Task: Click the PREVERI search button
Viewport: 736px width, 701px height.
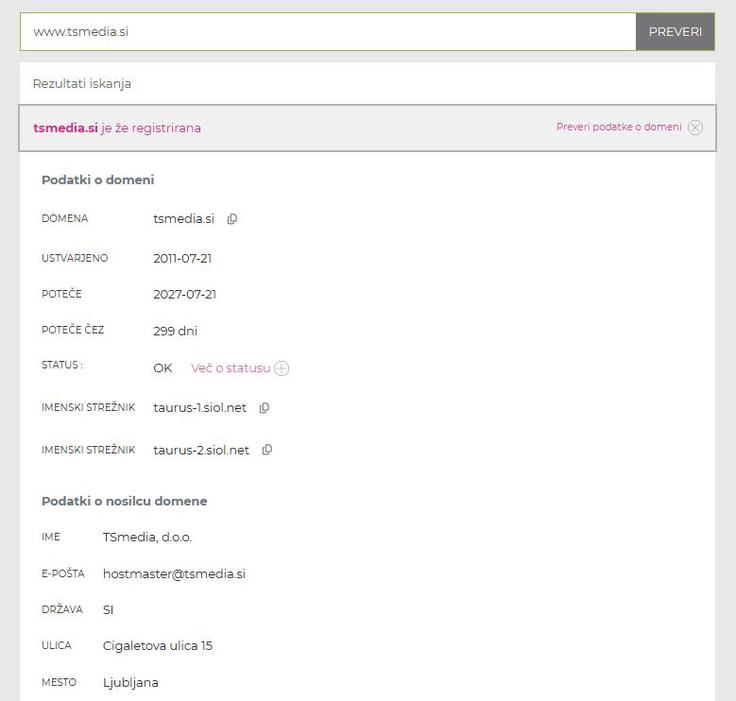Action: coord(675,31)
